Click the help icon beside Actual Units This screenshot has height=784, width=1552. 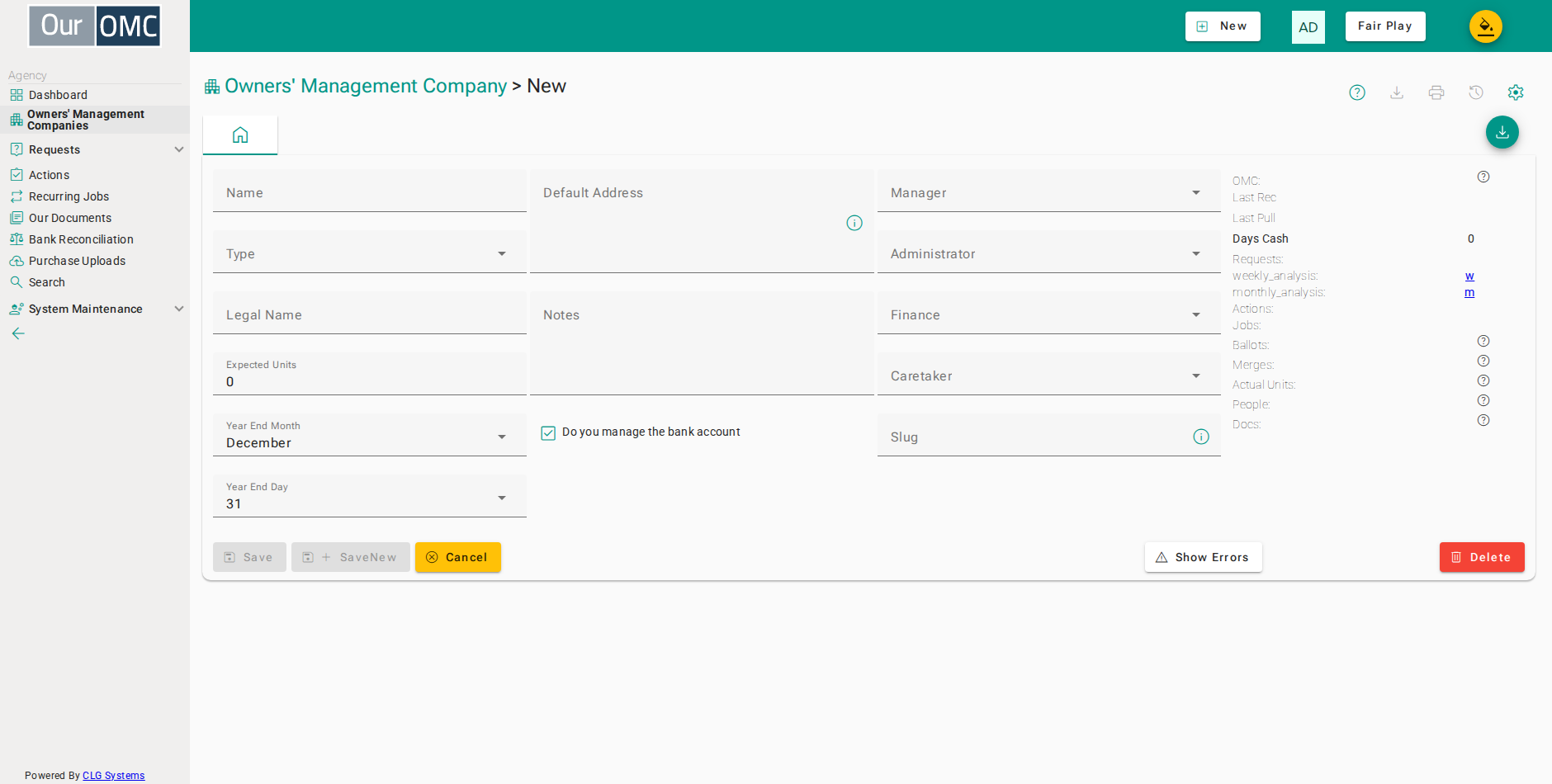point(1483,380)
